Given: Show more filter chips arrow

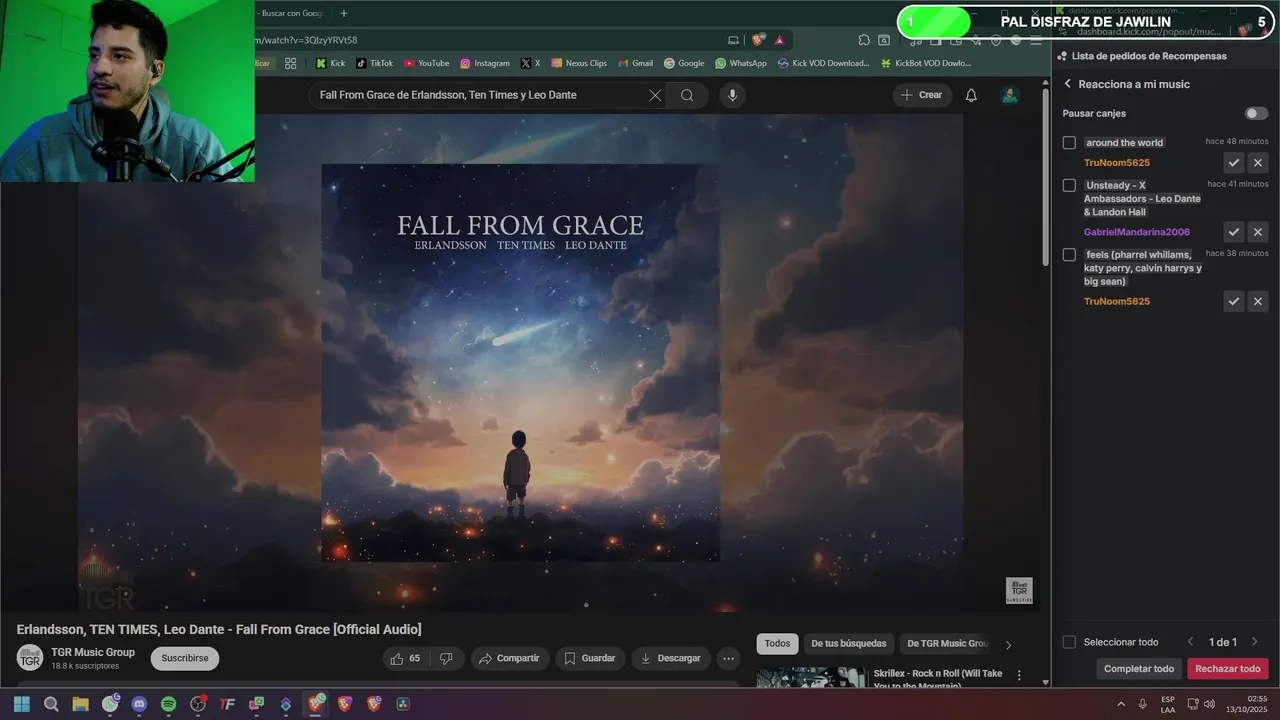Looking at the screenshot, I should point(1008,644).
